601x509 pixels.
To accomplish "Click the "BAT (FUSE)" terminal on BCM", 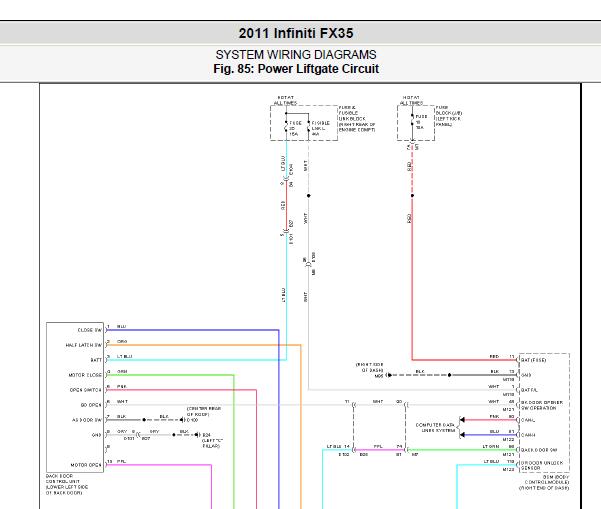I will point(533,360).
